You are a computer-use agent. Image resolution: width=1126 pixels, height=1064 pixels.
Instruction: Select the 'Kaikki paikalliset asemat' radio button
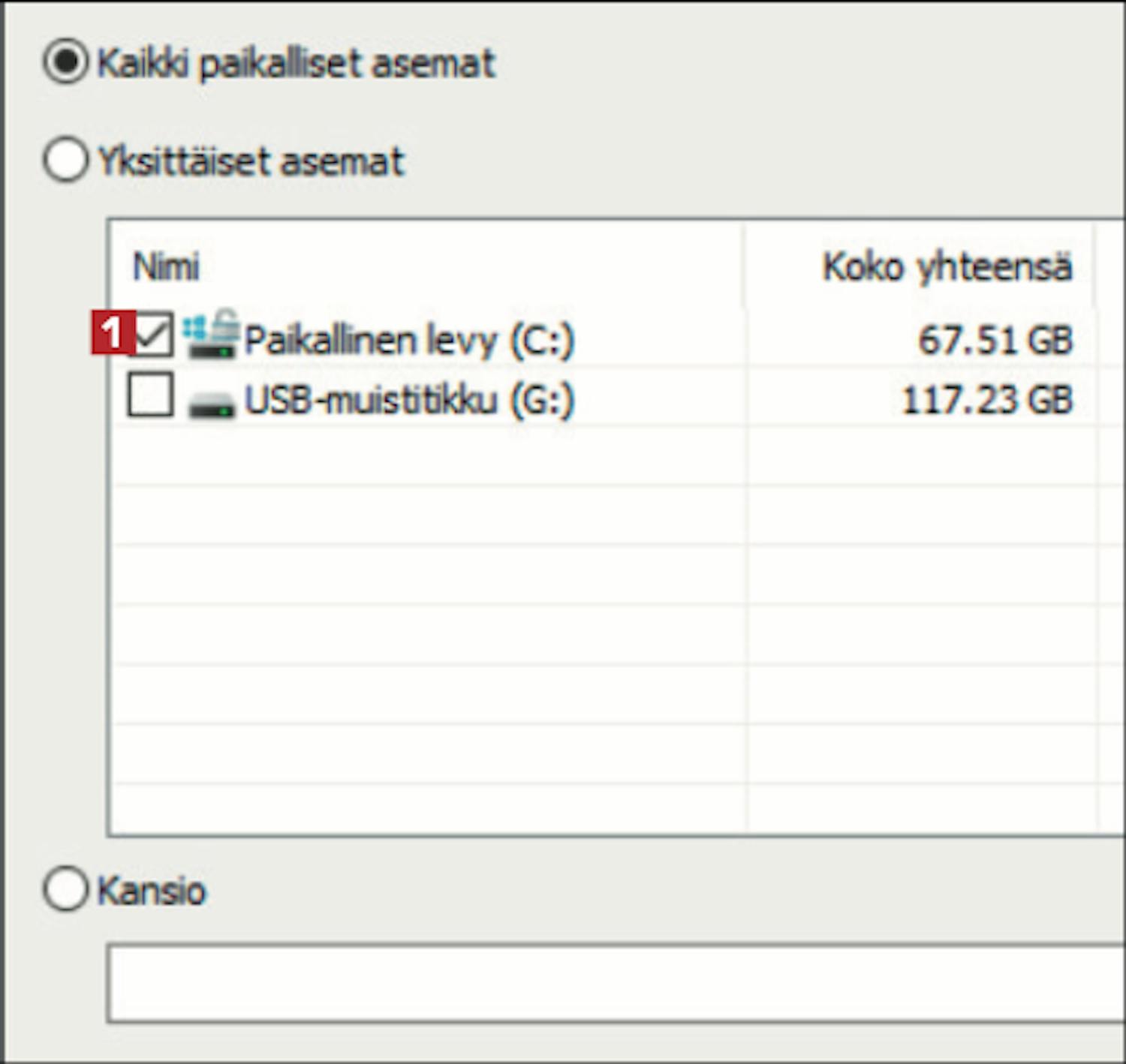tap(65, 62)
